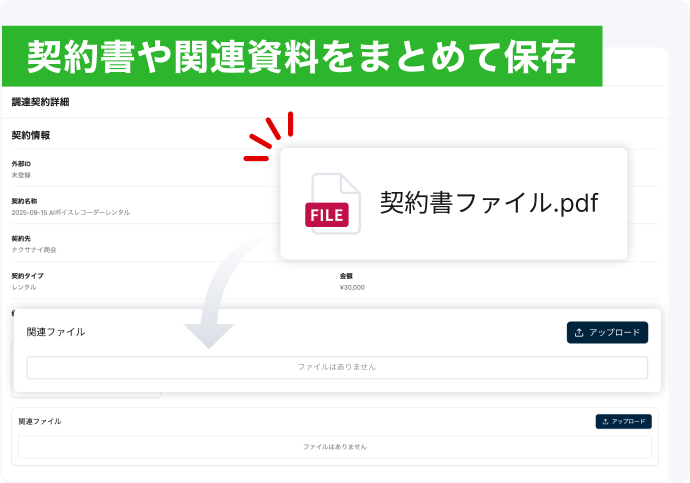
Task: Click contract name 2025-09-15 AIボイスレコーダーレンタル
Action: (x=71, y=212)
